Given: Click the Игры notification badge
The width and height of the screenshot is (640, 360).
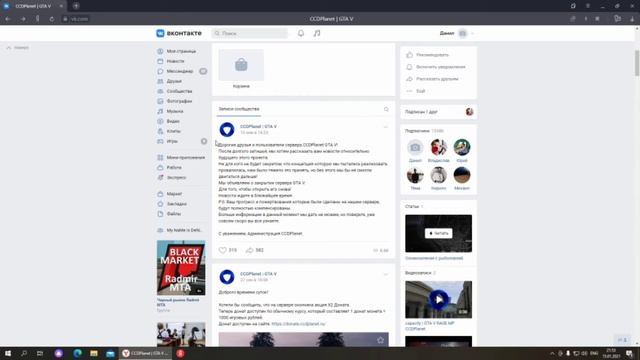Looking at the screenshot, I should coord(204,141).
